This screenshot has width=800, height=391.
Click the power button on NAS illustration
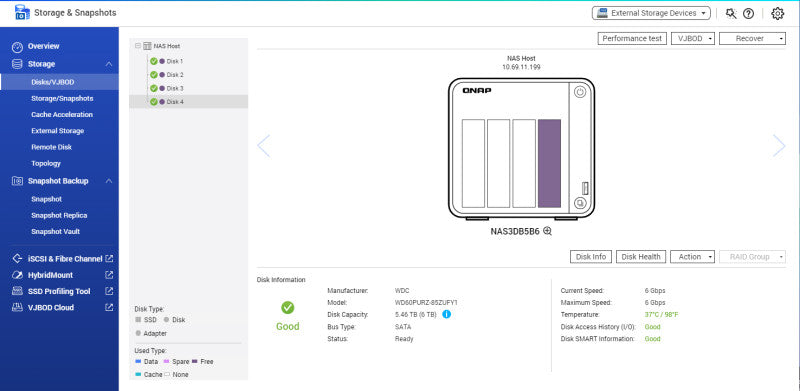pyautogui.click(x=580, y=92)
